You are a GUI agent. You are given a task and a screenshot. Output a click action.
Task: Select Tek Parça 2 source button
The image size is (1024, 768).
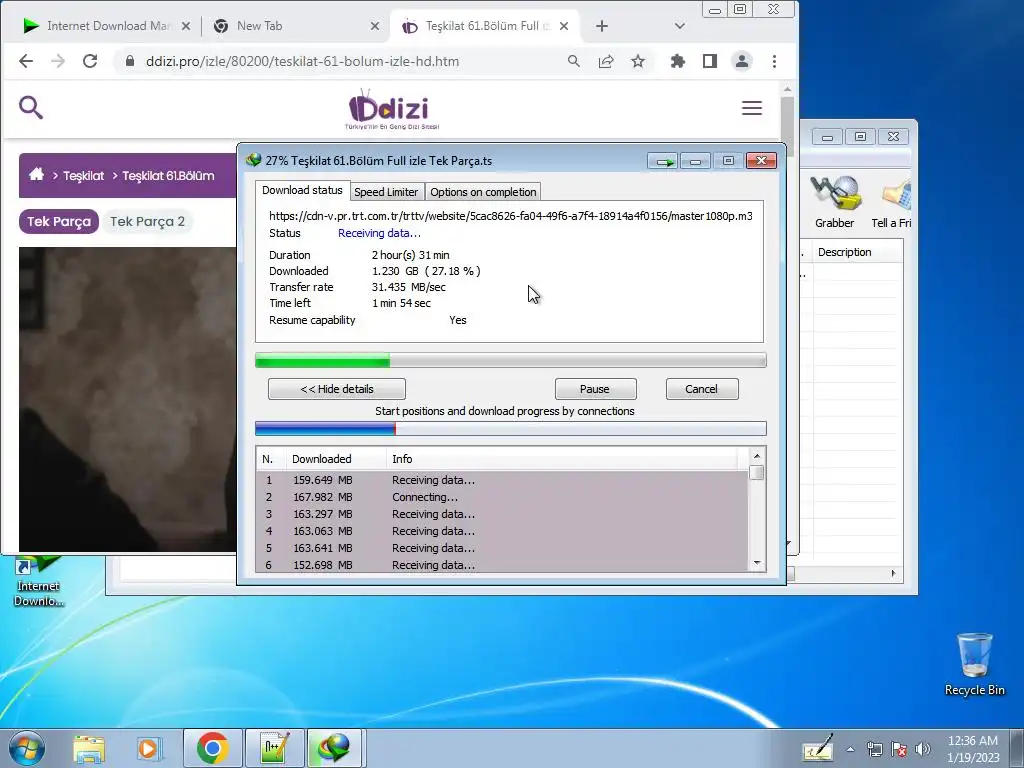pos(148,221)
